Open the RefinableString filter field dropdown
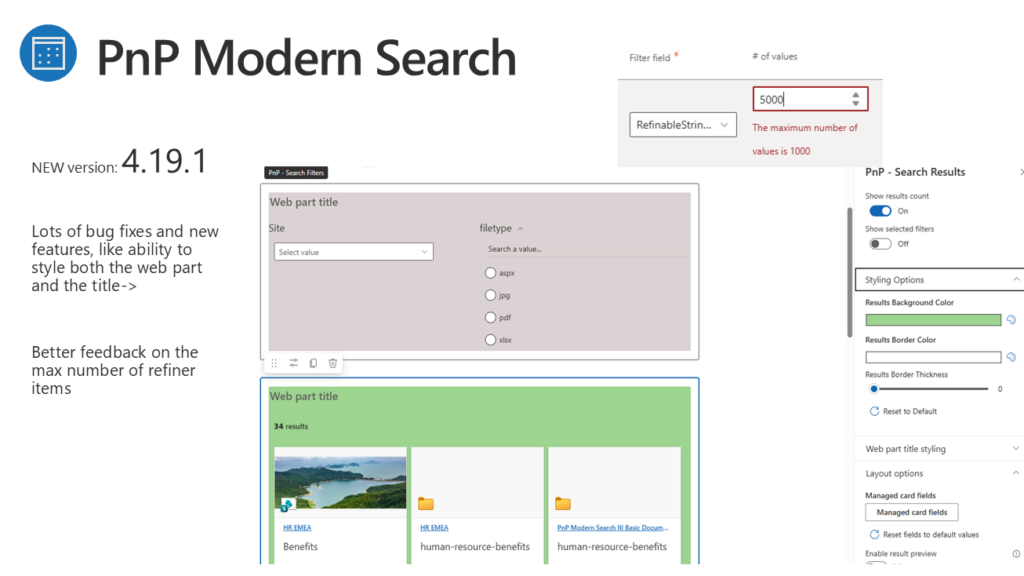The height and width of the screenshot is (576, 1024). click(683, 125)
